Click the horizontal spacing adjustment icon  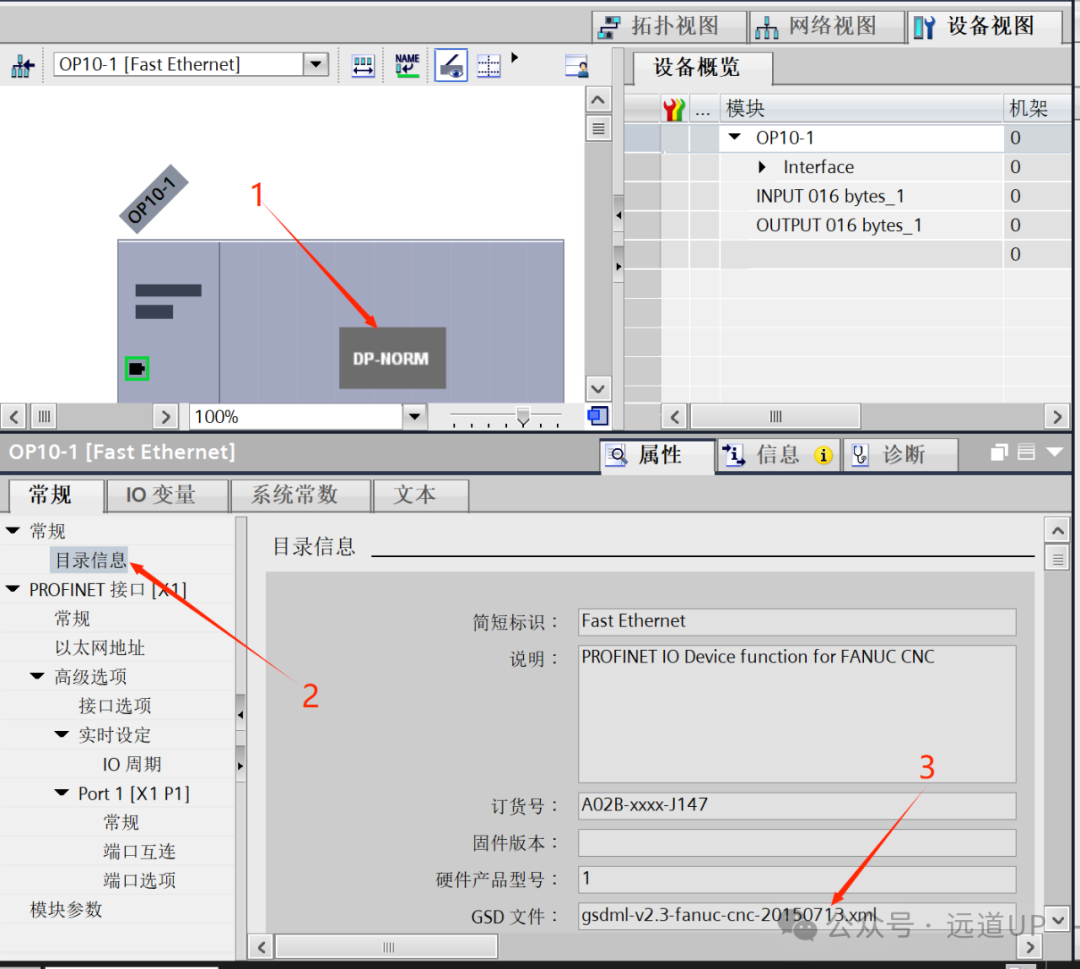[362, 65]
